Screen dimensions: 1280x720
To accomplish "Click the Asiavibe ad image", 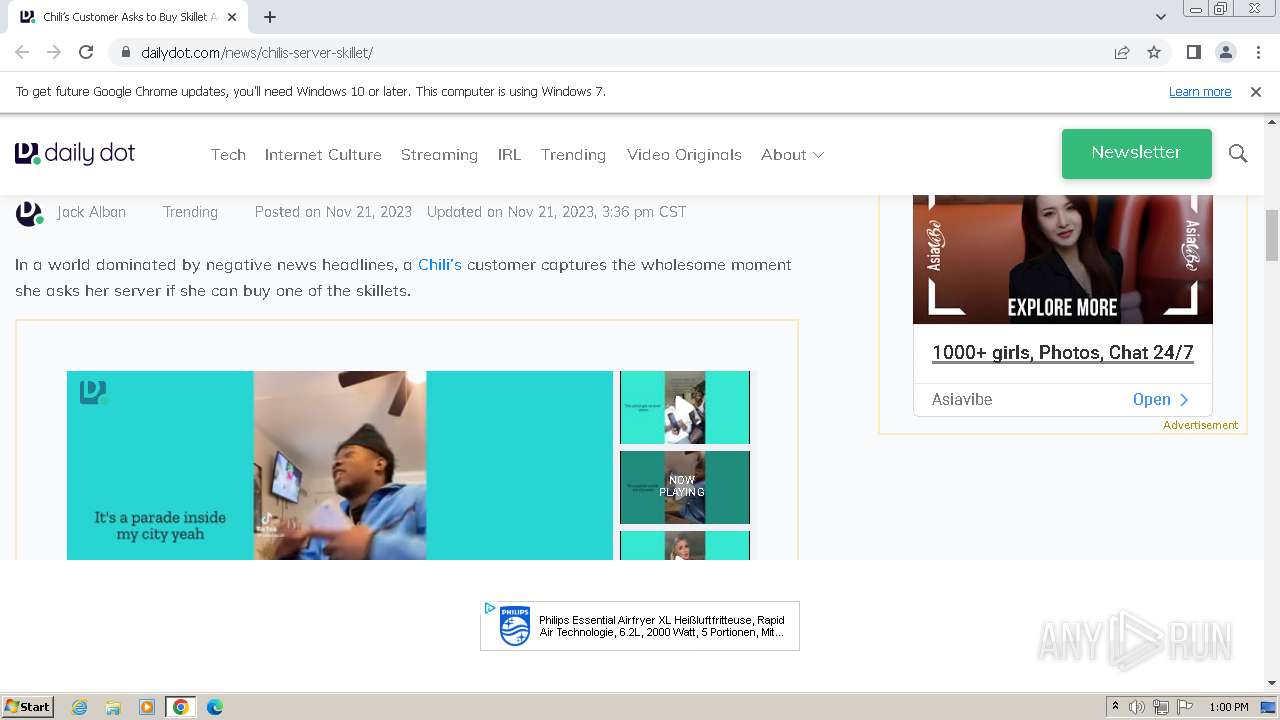I will (x=1063, y=259).
